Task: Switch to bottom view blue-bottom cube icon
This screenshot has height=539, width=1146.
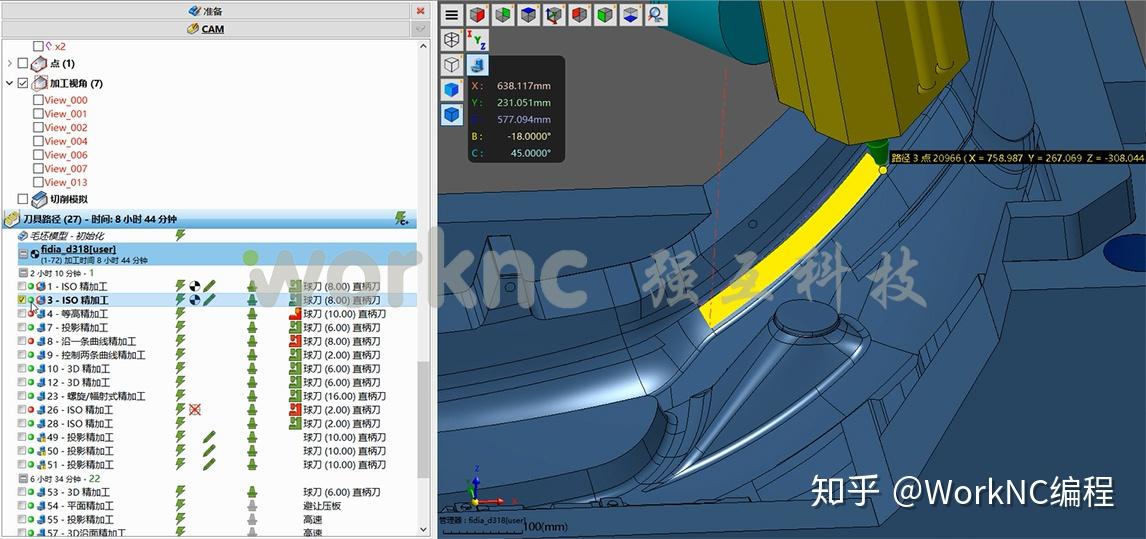Action: [x=631, y=15]
